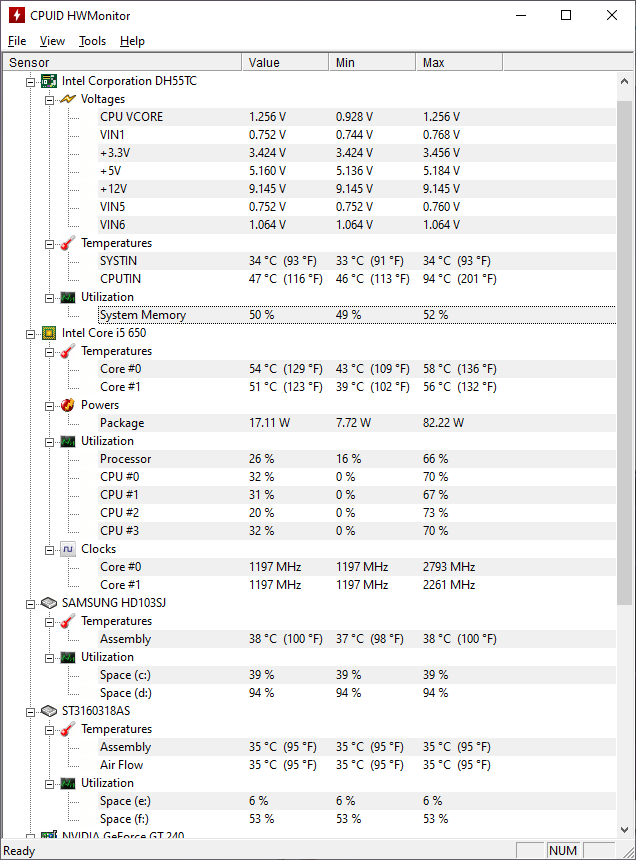
Task: Click the CPU chip icon beside Intel Core i5 650
Action: (49, 333)
